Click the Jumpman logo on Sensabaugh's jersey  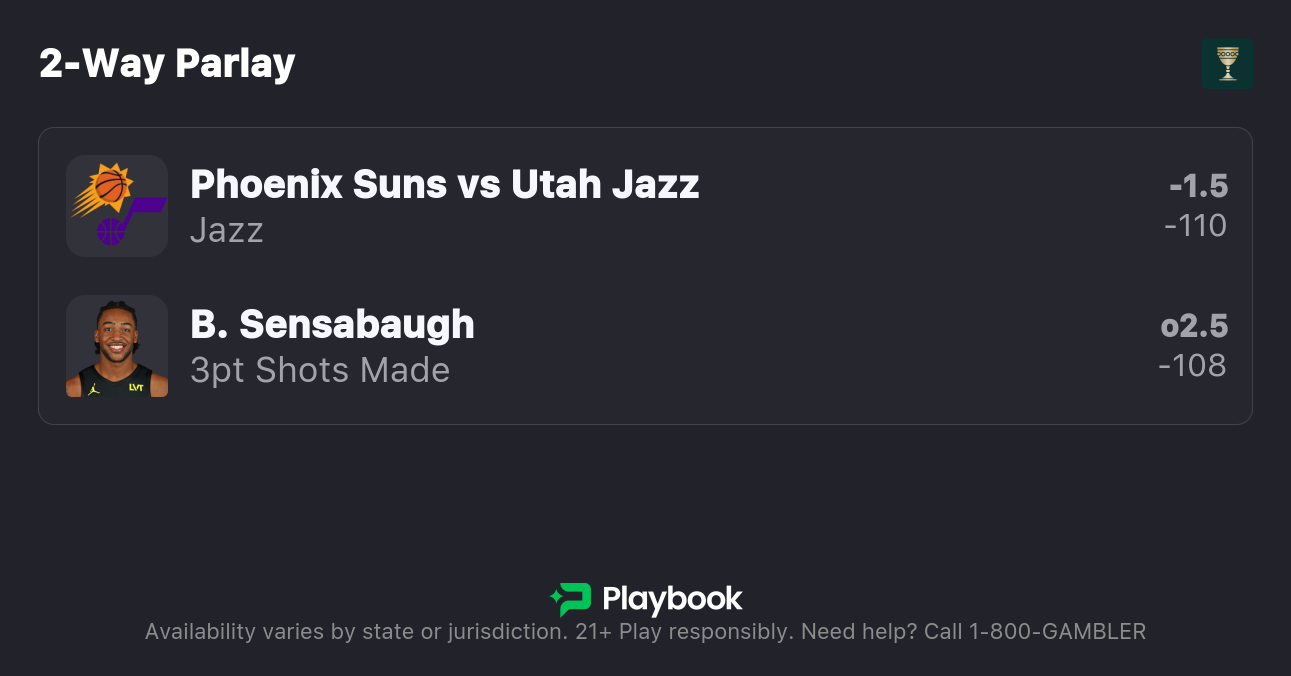[94, 387]
